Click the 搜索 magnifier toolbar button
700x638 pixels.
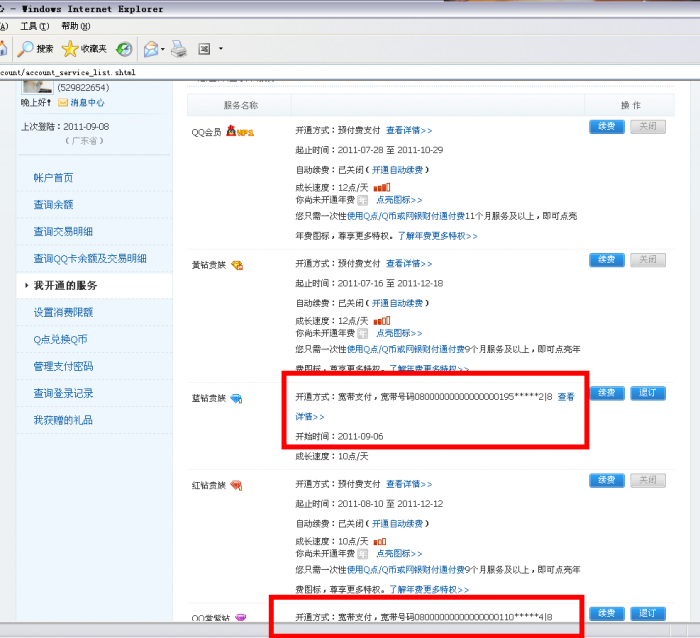coord(35,49)
